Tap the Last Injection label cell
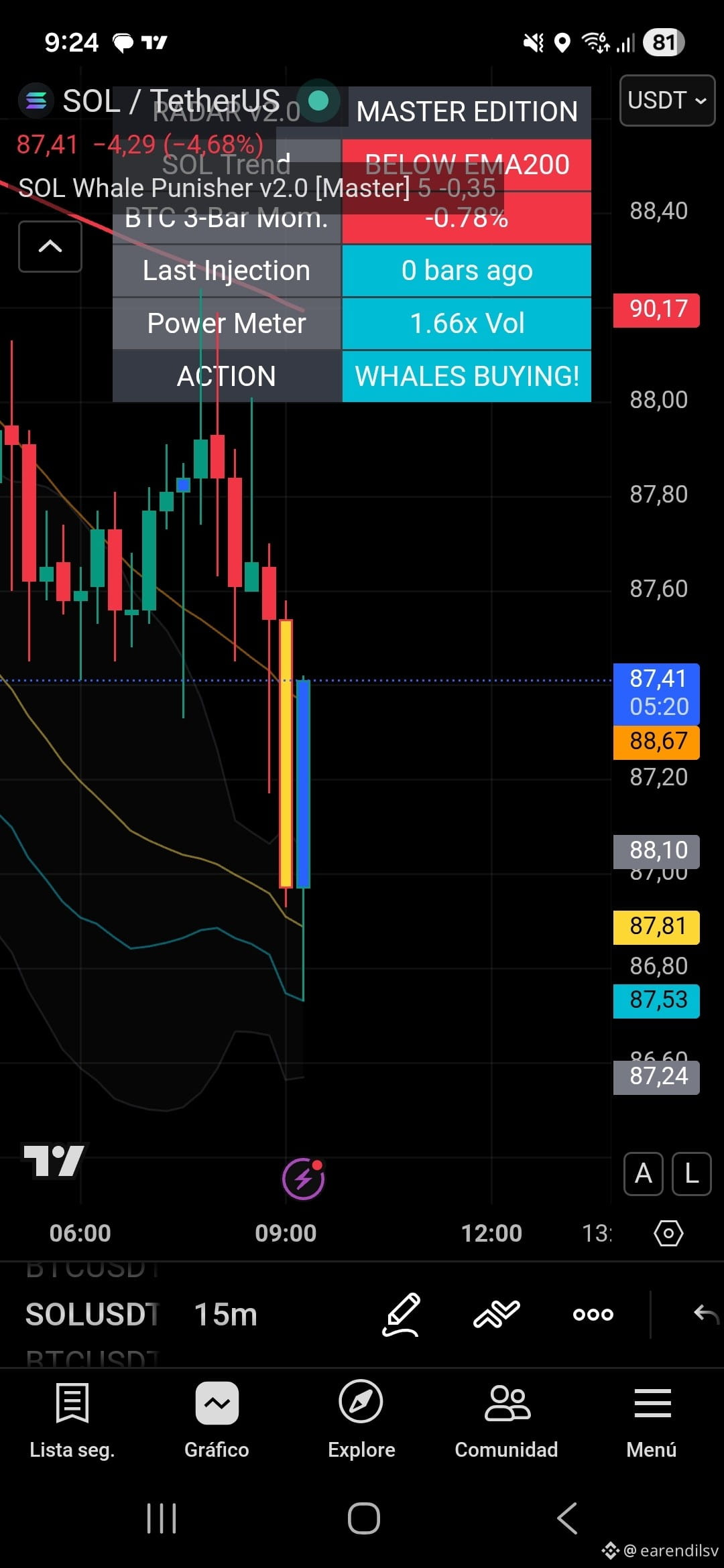724x1568 pixels. 227,271
